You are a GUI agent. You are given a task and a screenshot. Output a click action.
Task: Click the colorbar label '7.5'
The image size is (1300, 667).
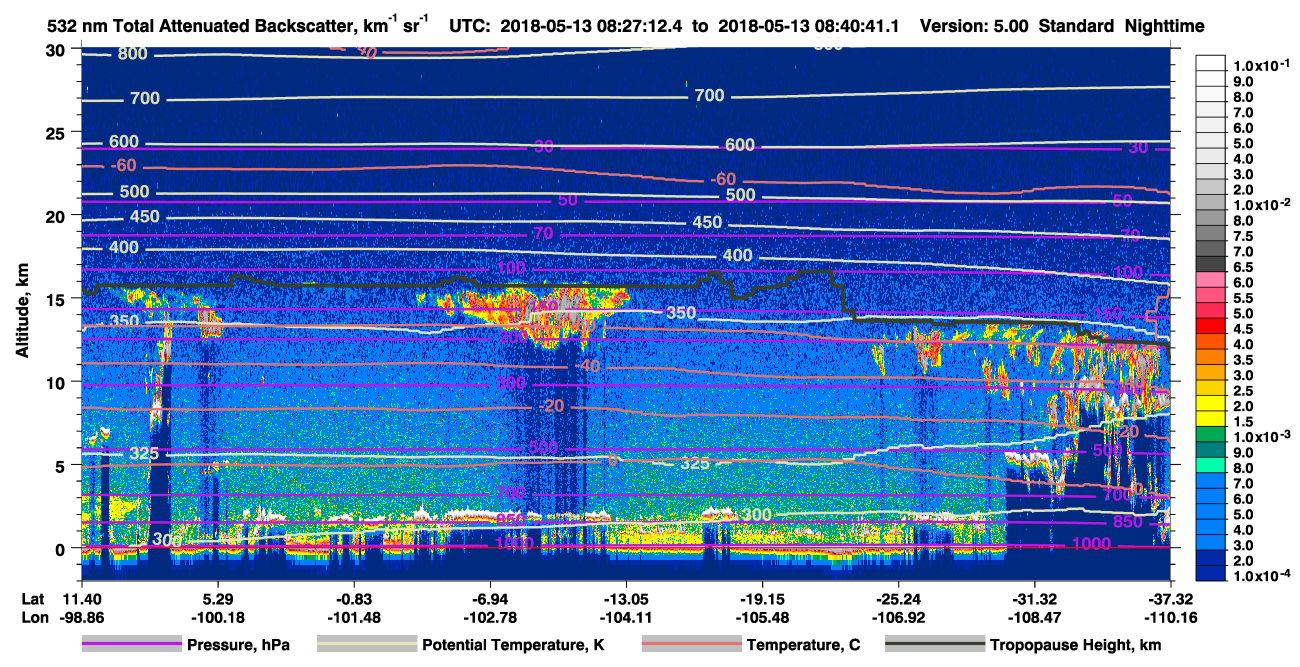coord(1245,236)
